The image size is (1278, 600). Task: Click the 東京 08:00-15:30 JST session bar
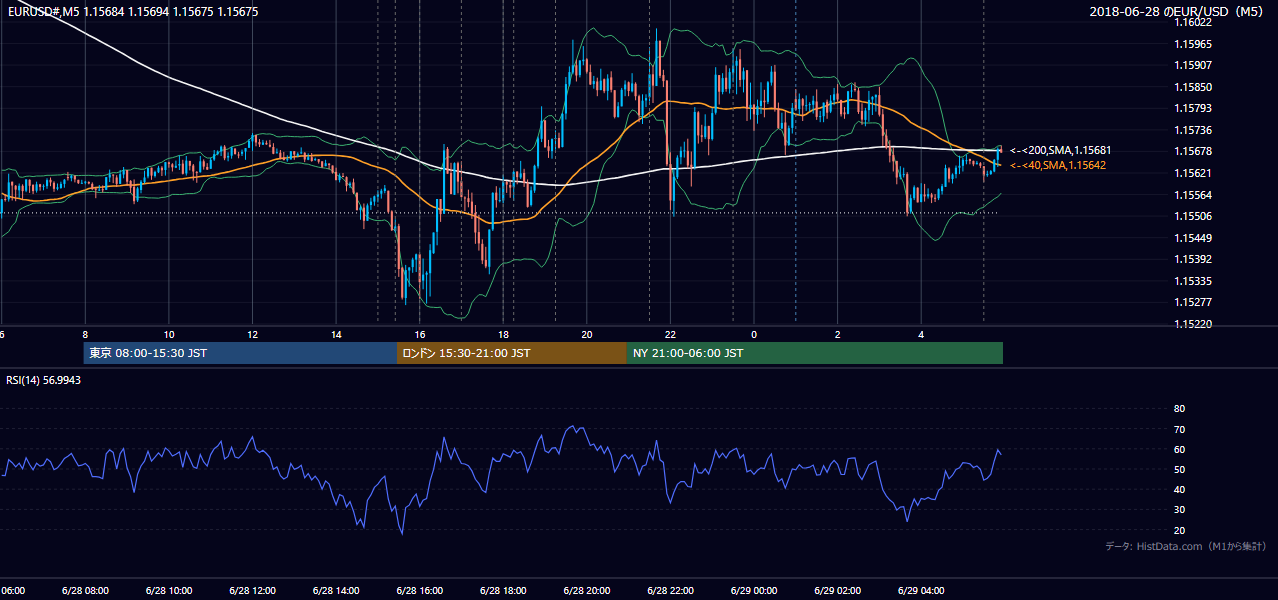pos(240,353)
